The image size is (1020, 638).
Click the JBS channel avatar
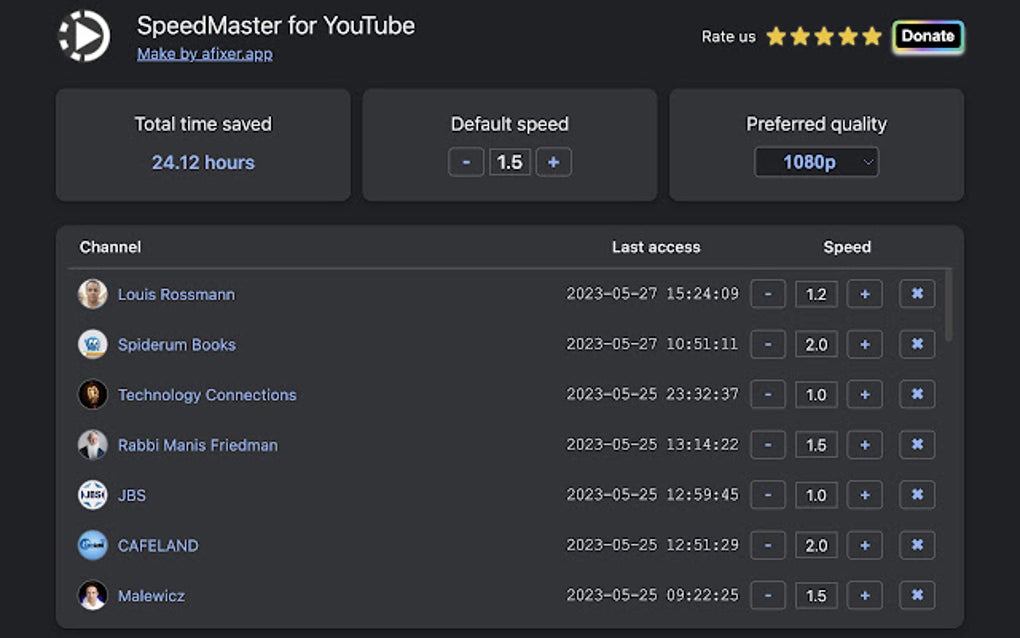tap(92, 495)
